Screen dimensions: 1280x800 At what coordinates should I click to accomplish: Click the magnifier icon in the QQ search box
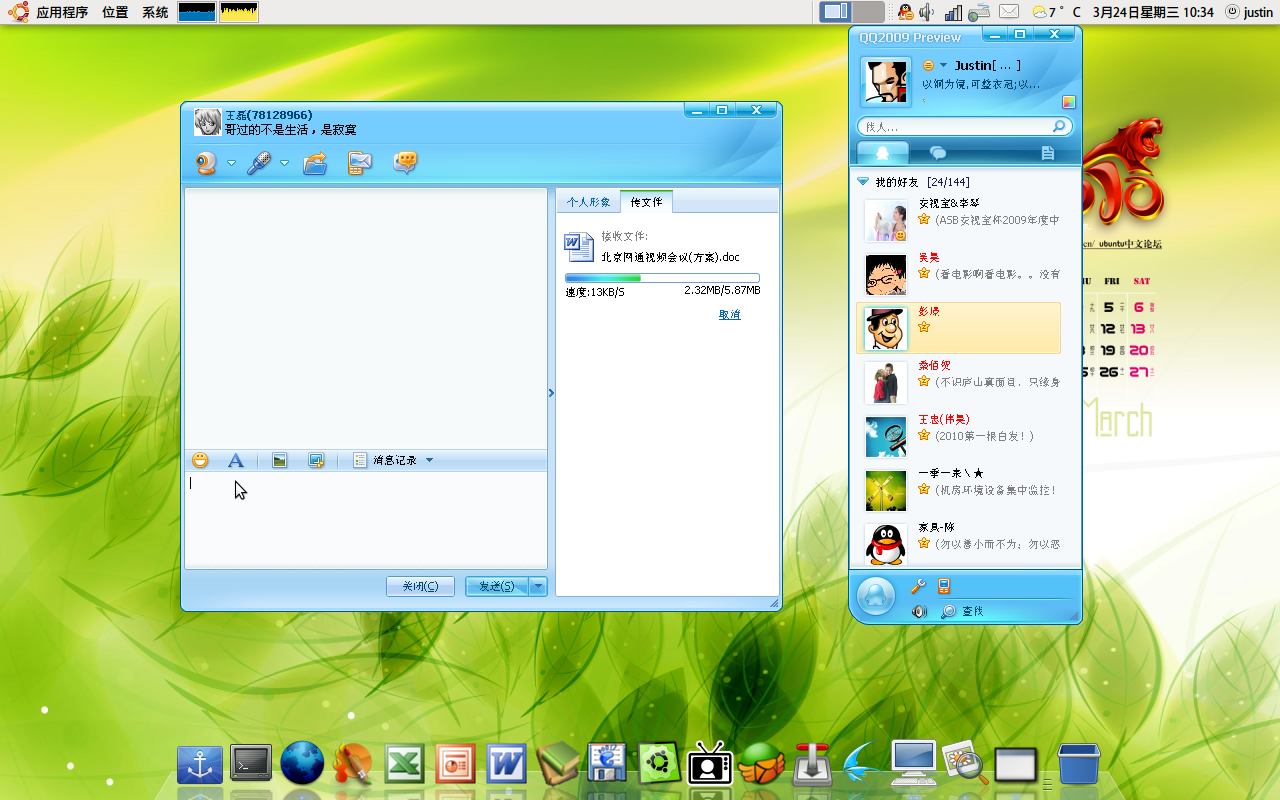[1059, 127]
